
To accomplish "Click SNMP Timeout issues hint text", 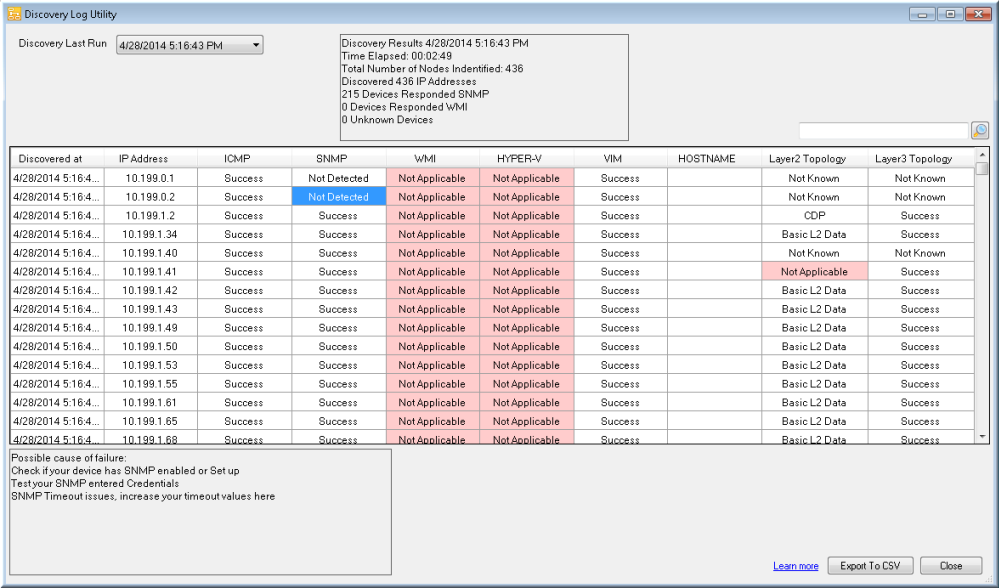I will pos(143,496).
